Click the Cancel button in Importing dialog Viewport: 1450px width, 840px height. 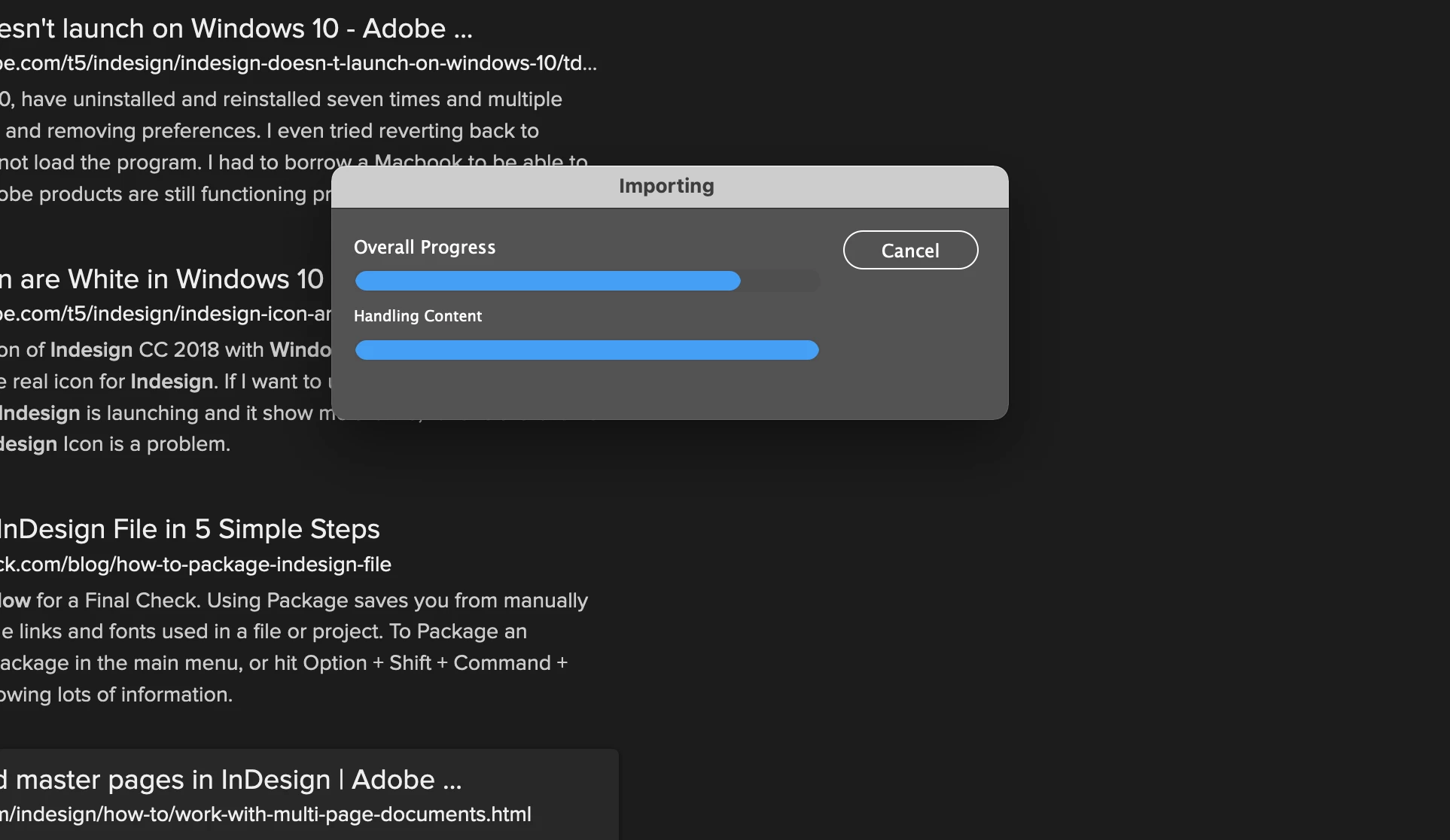click(910, 250)
